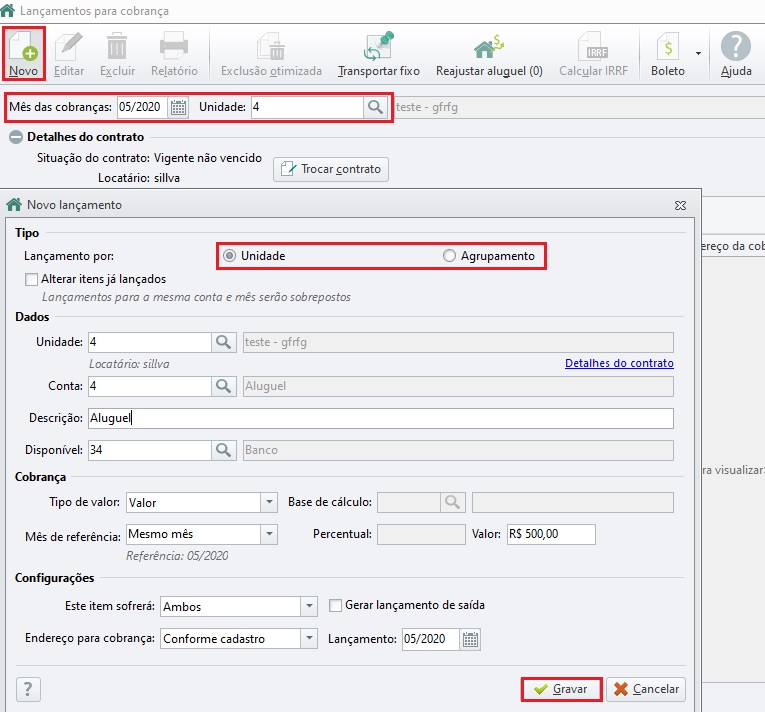Click the Cancelar button
The width and height of the screenshot is (765, 712).
coord(646,689)
